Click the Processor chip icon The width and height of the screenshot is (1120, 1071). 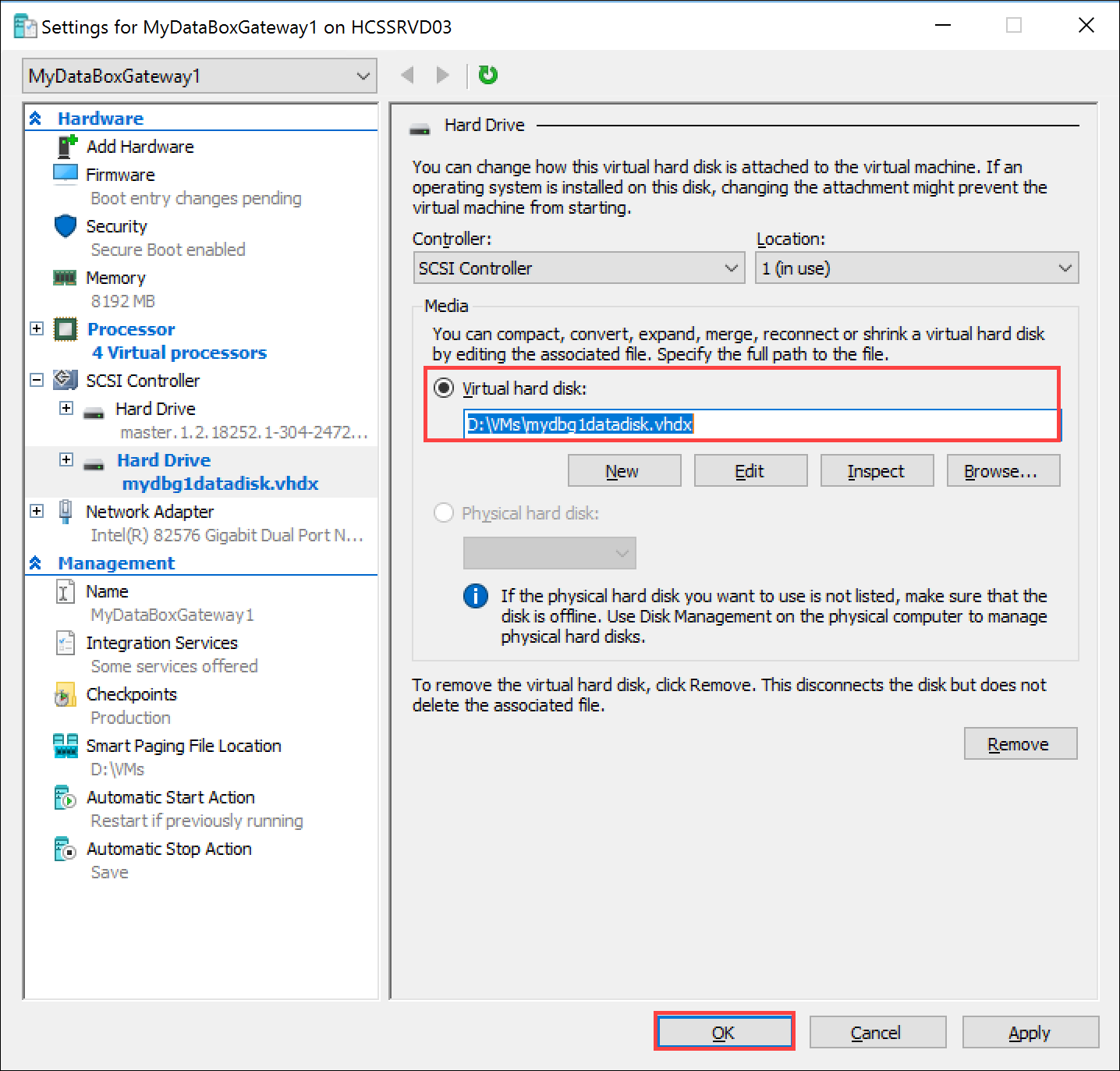click(66, 329)
